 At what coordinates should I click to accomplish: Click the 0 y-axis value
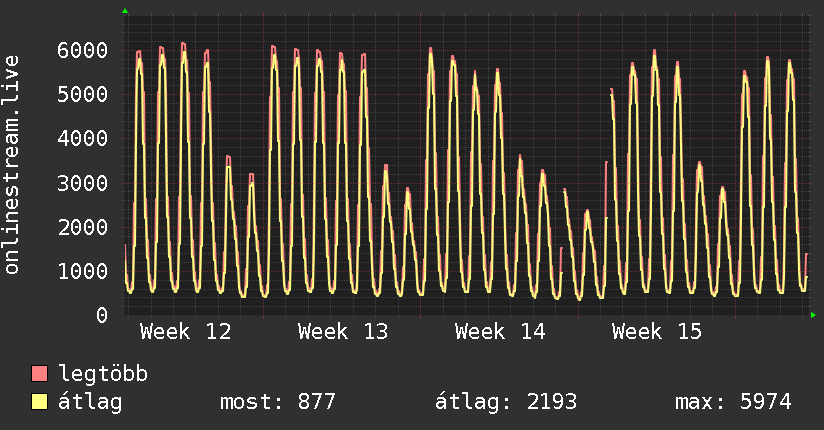click(102, 315)
